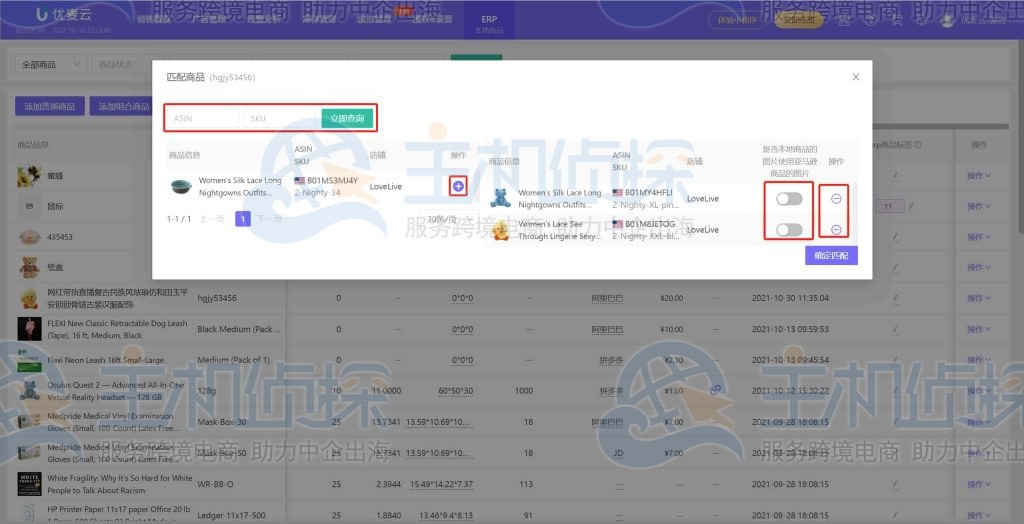1024x524 pixels.
Task: Select the ASIN text B01MY4HFLI
Action: point(650,193)
